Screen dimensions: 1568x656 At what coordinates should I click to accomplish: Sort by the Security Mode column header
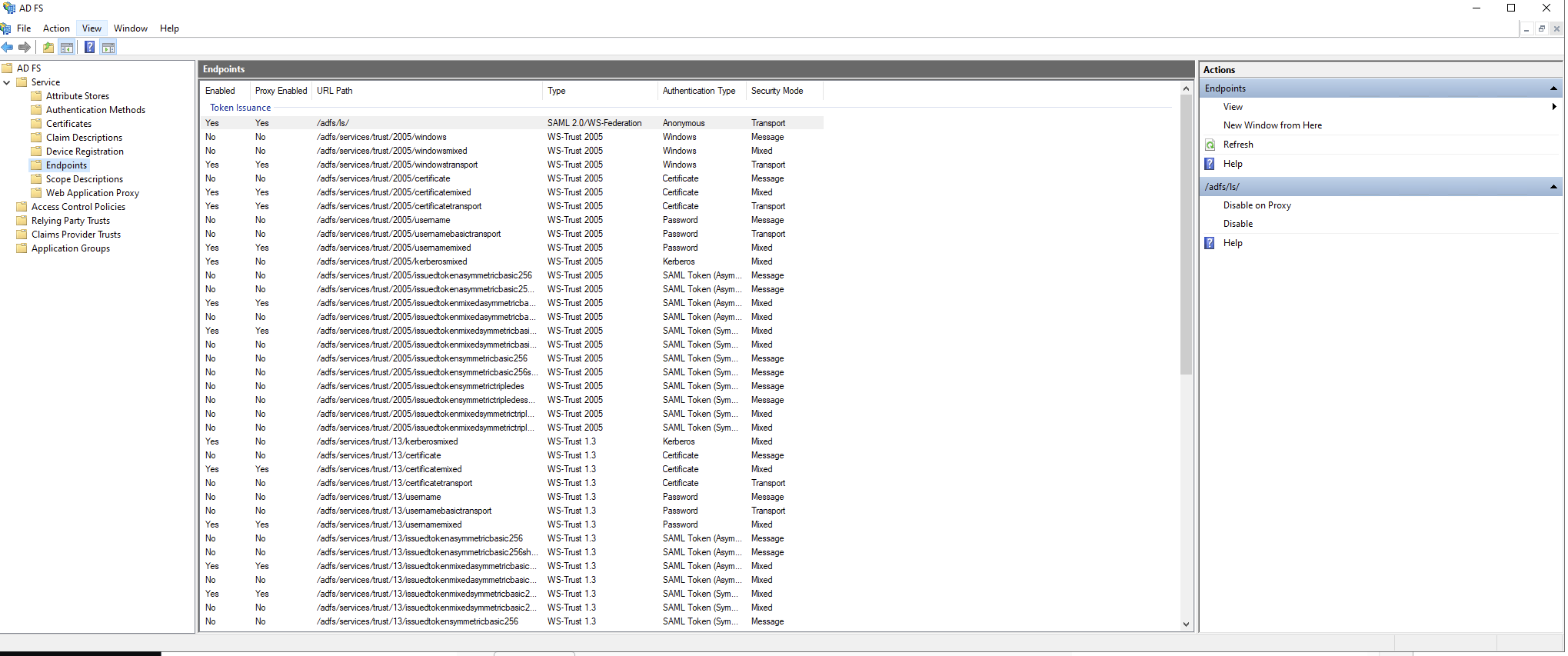[784, 91]
